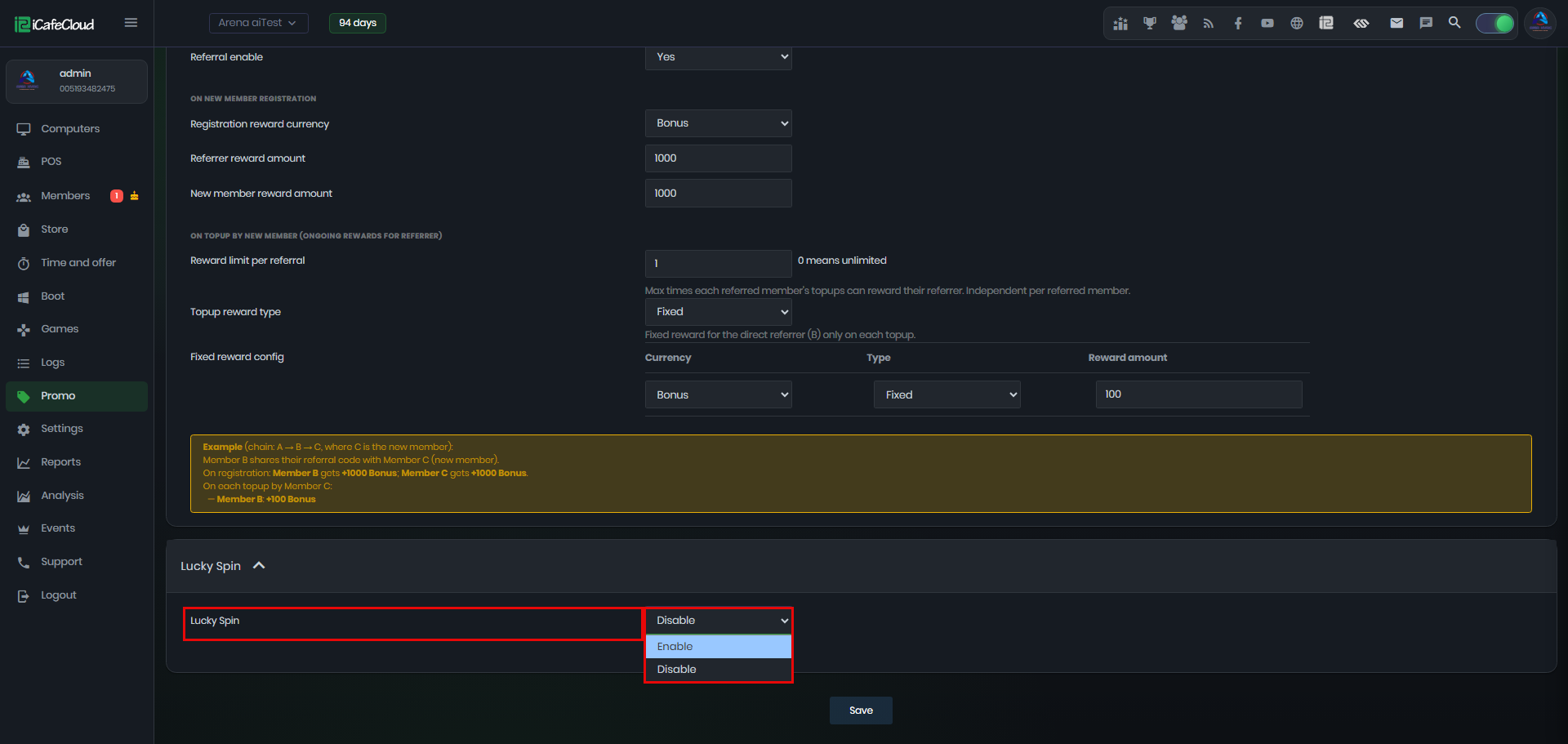The width and height of the screenshot is (1568, 744).
Task: Choose Disable option in Lucky Spin list
Action: pyautogui.click(x=719, y=670)
